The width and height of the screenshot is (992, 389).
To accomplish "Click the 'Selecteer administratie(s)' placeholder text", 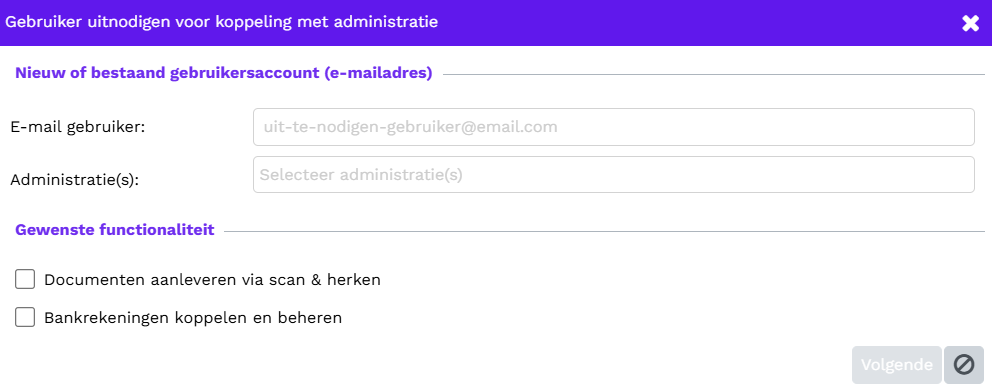I will 361,175.
